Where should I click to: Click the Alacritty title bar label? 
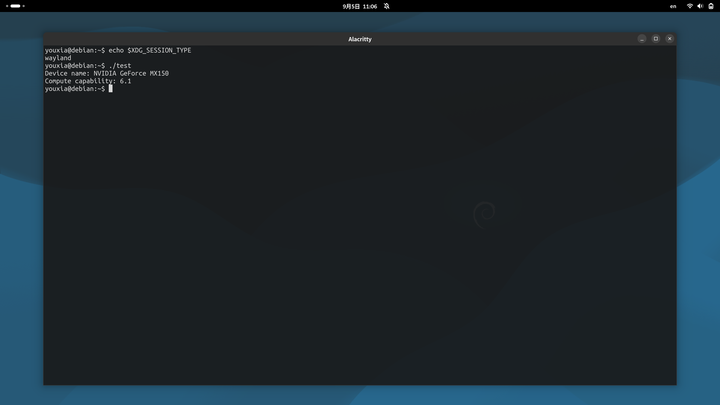tap(360, 39)
